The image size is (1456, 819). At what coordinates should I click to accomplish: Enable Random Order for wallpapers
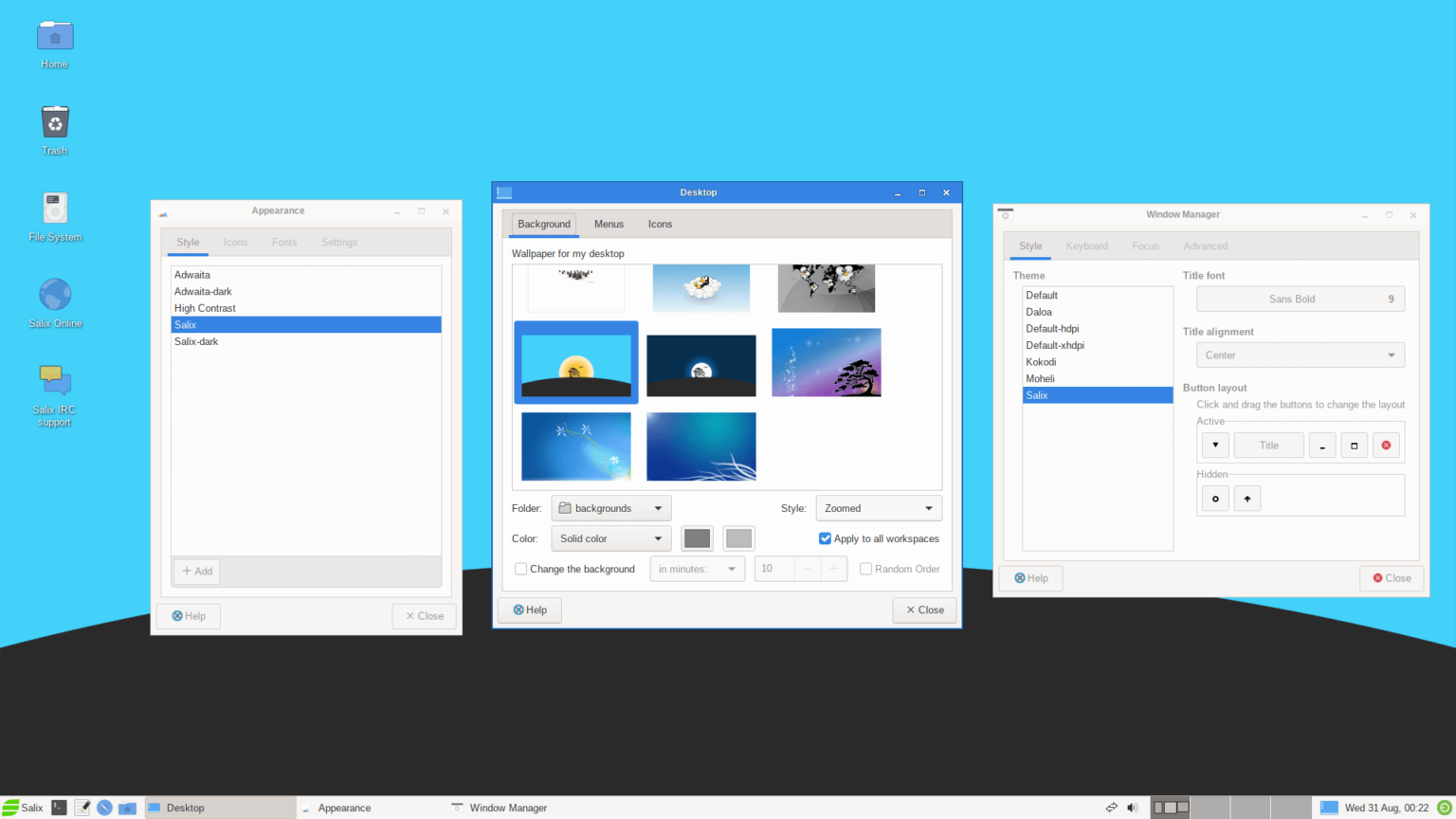865,569
